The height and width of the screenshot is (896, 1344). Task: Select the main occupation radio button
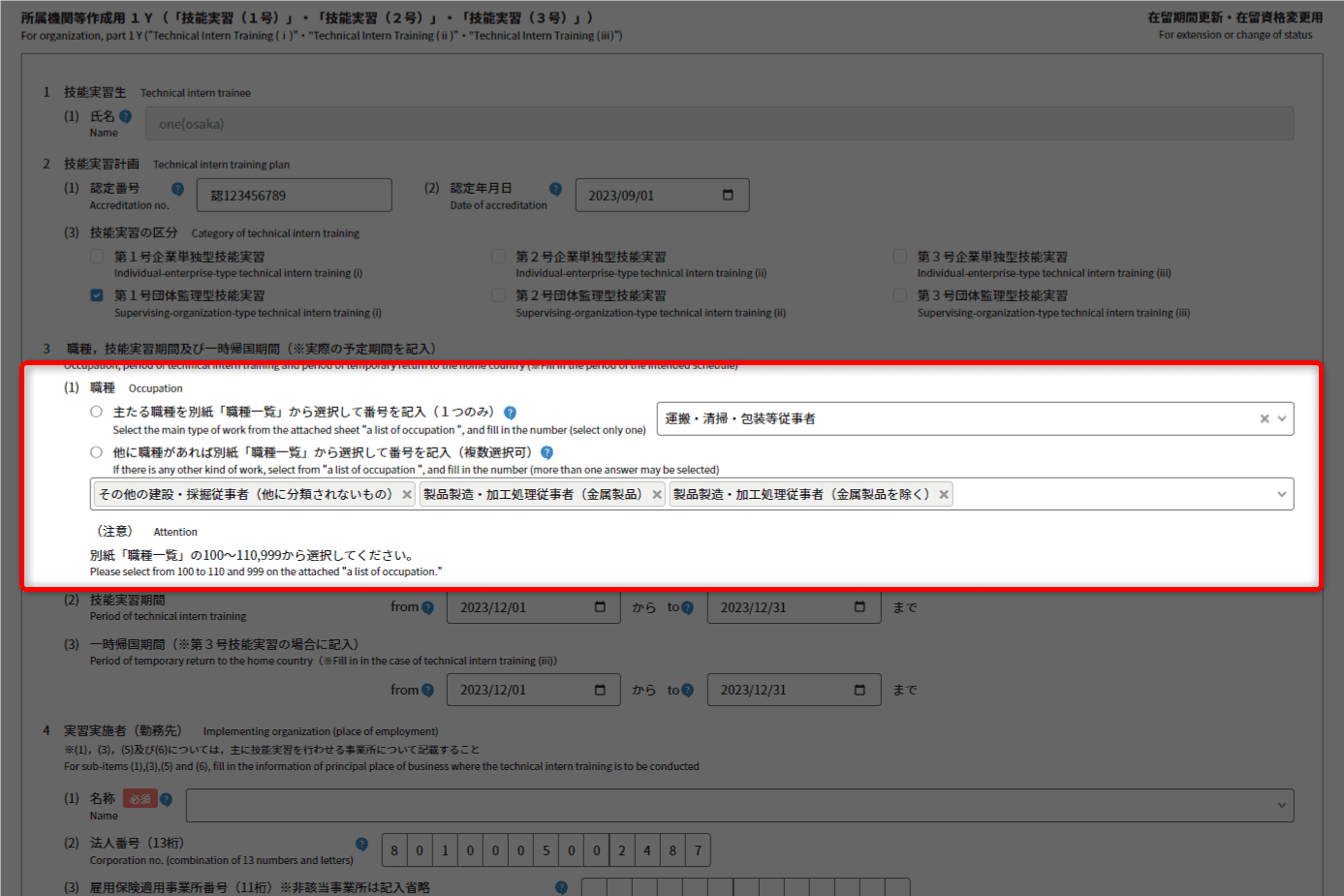[96, 412]
